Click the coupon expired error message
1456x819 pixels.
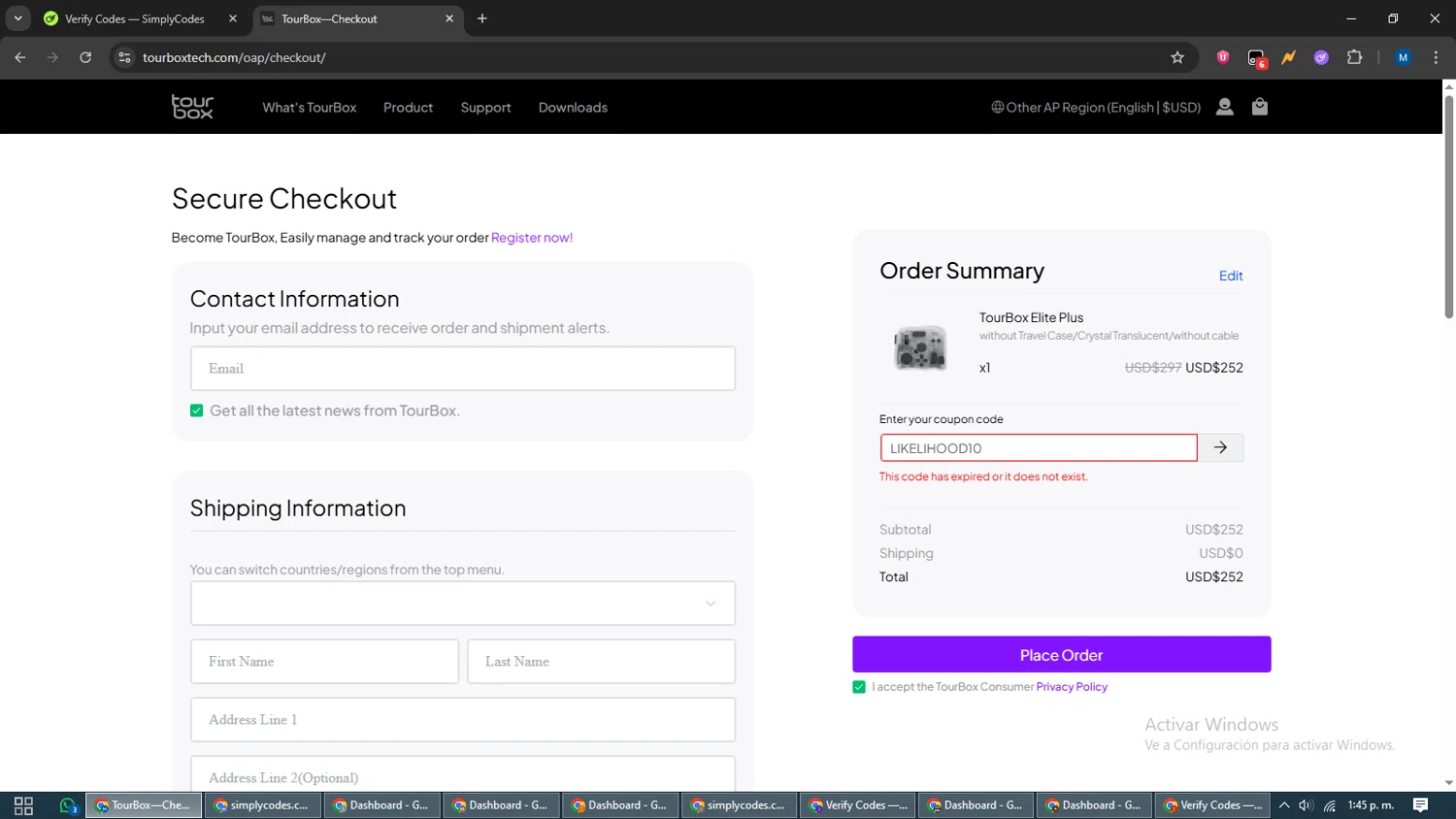983,476
